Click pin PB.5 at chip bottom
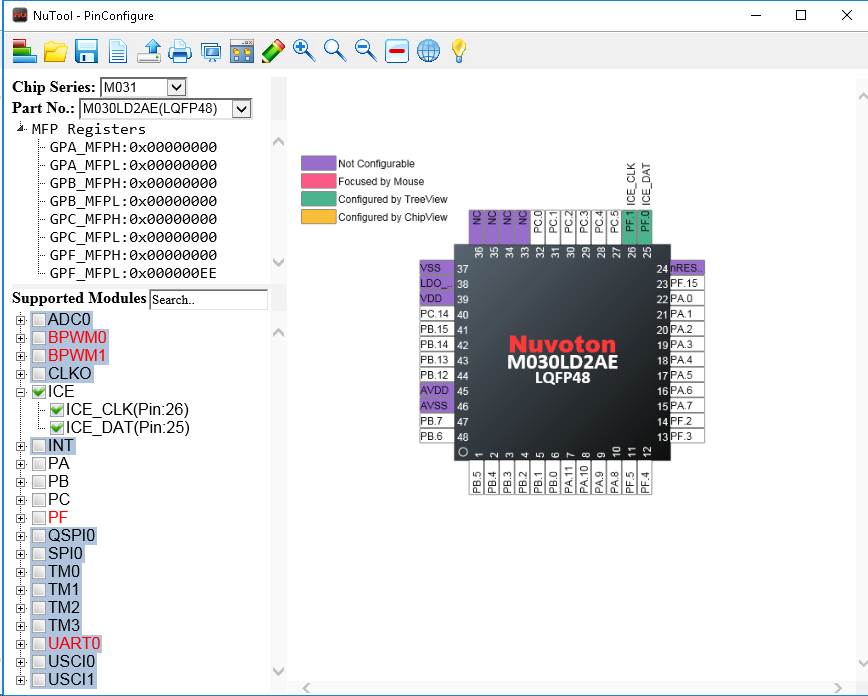 coord(476,478)
